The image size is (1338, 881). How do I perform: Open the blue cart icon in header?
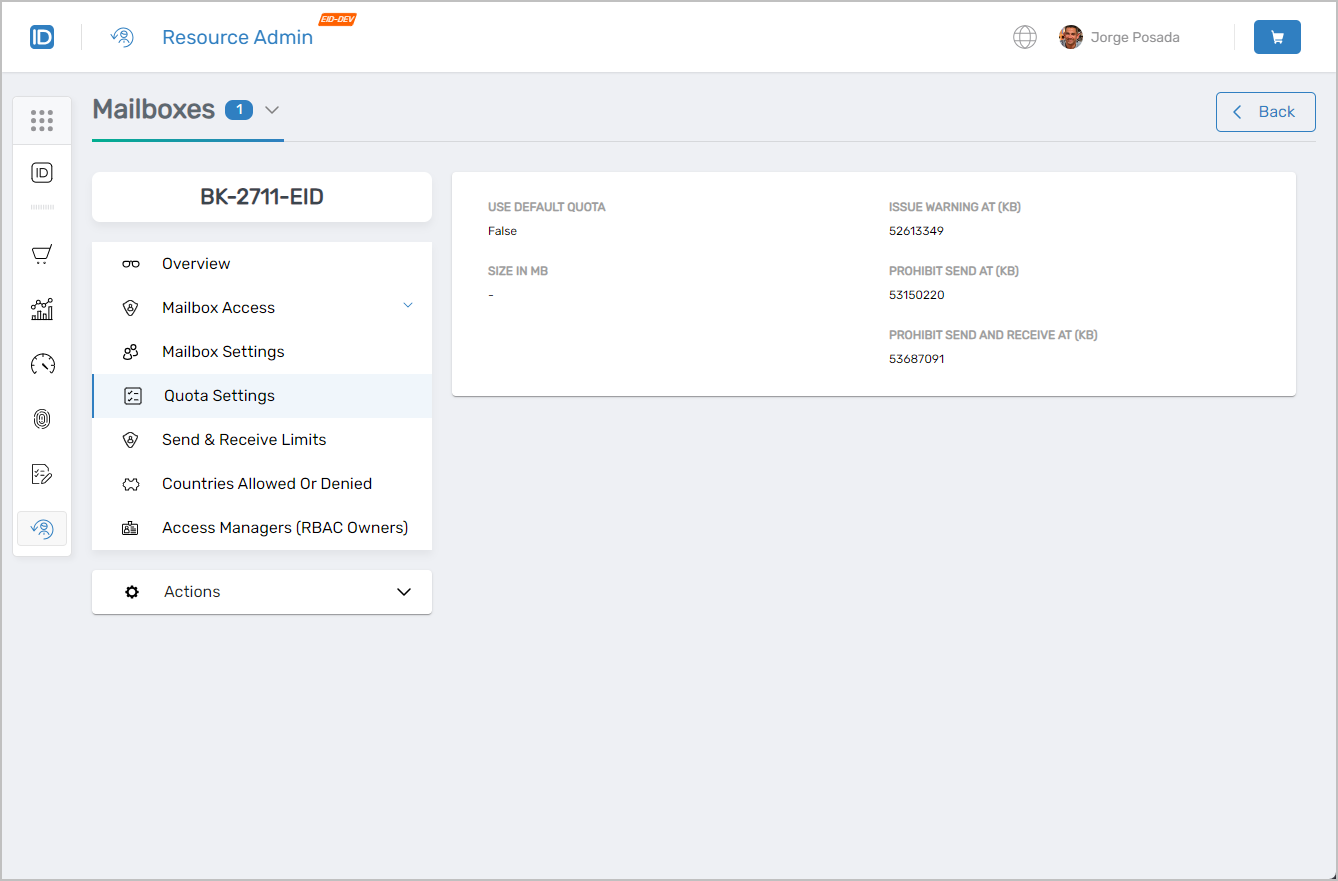(x=1277, y=36)
